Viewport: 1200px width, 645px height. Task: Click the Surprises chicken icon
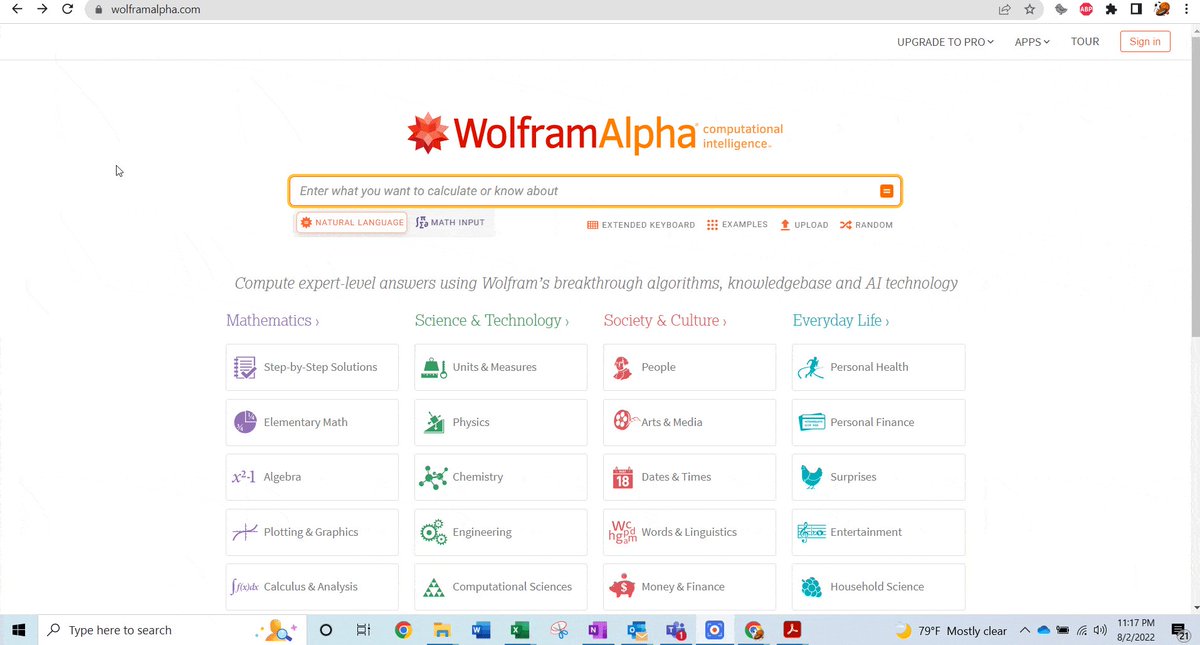coord(811,477)
